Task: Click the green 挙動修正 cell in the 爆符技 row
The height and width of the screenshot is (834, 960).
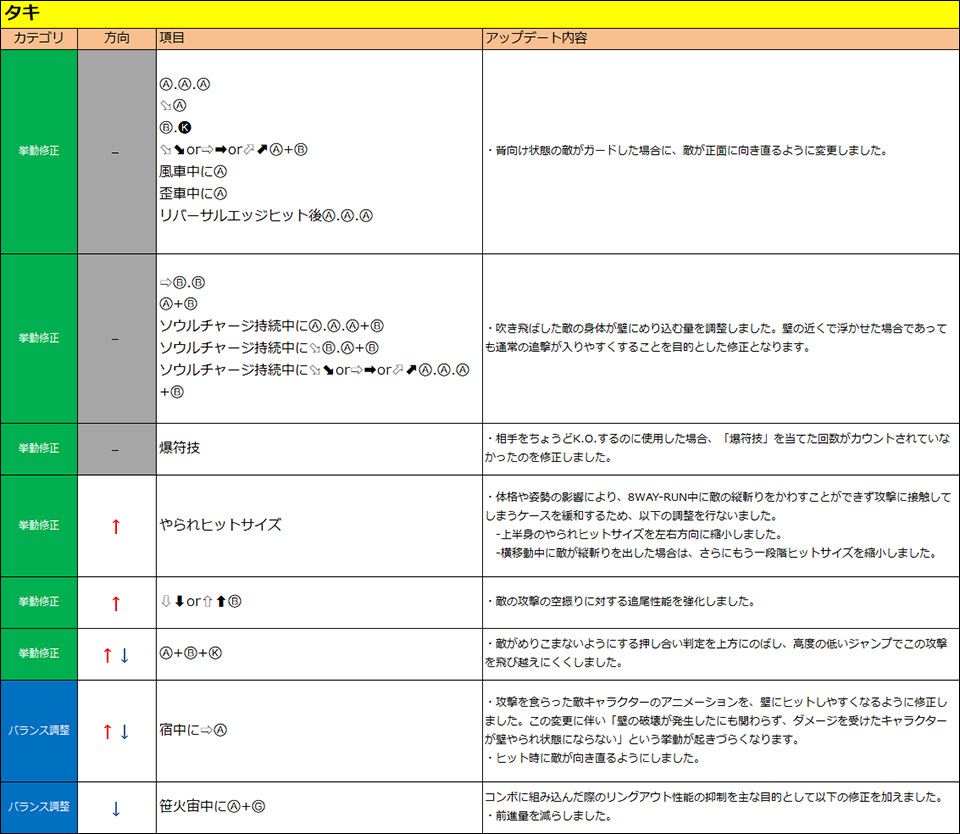Action: (38, 449)
